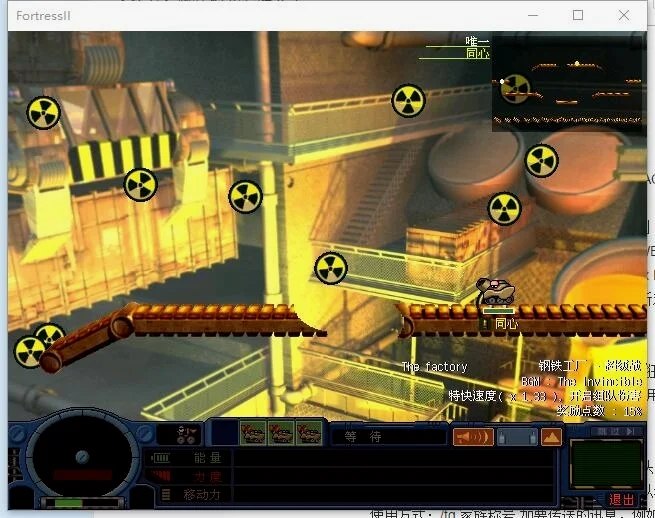The height and width of the screenshot is (518, 655).
Task: Click the radiation symbol by the mesh balcony
Action: click(x=331, y=268)
